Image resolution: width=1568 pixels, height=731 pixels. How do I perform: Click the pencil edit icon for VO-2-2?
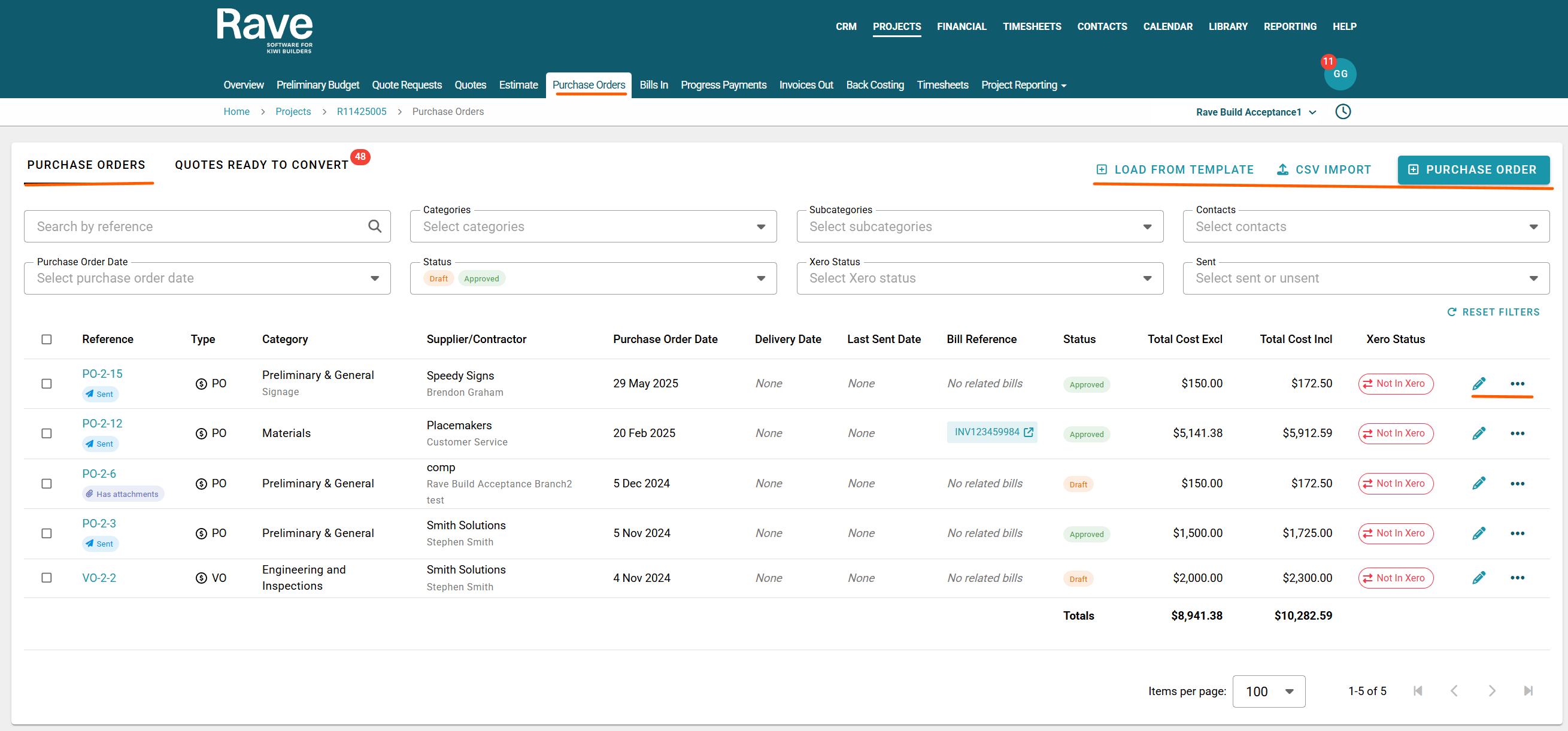click(x=1479, y=578)
